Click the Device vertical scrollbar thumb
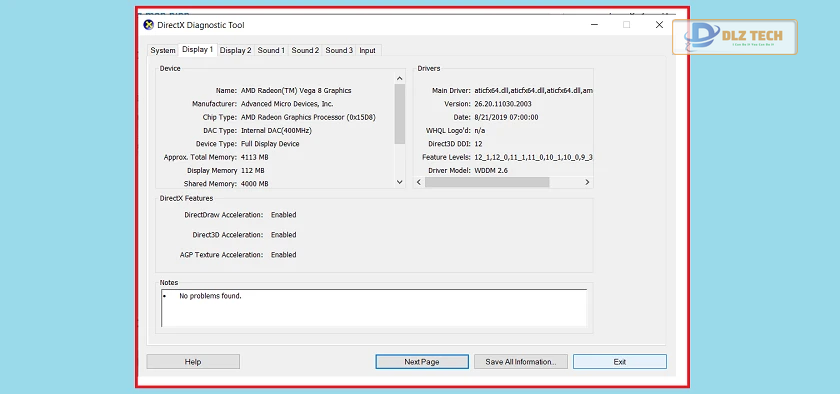The width and height of the screenshot is (840, 394). (x=400, y=114)
